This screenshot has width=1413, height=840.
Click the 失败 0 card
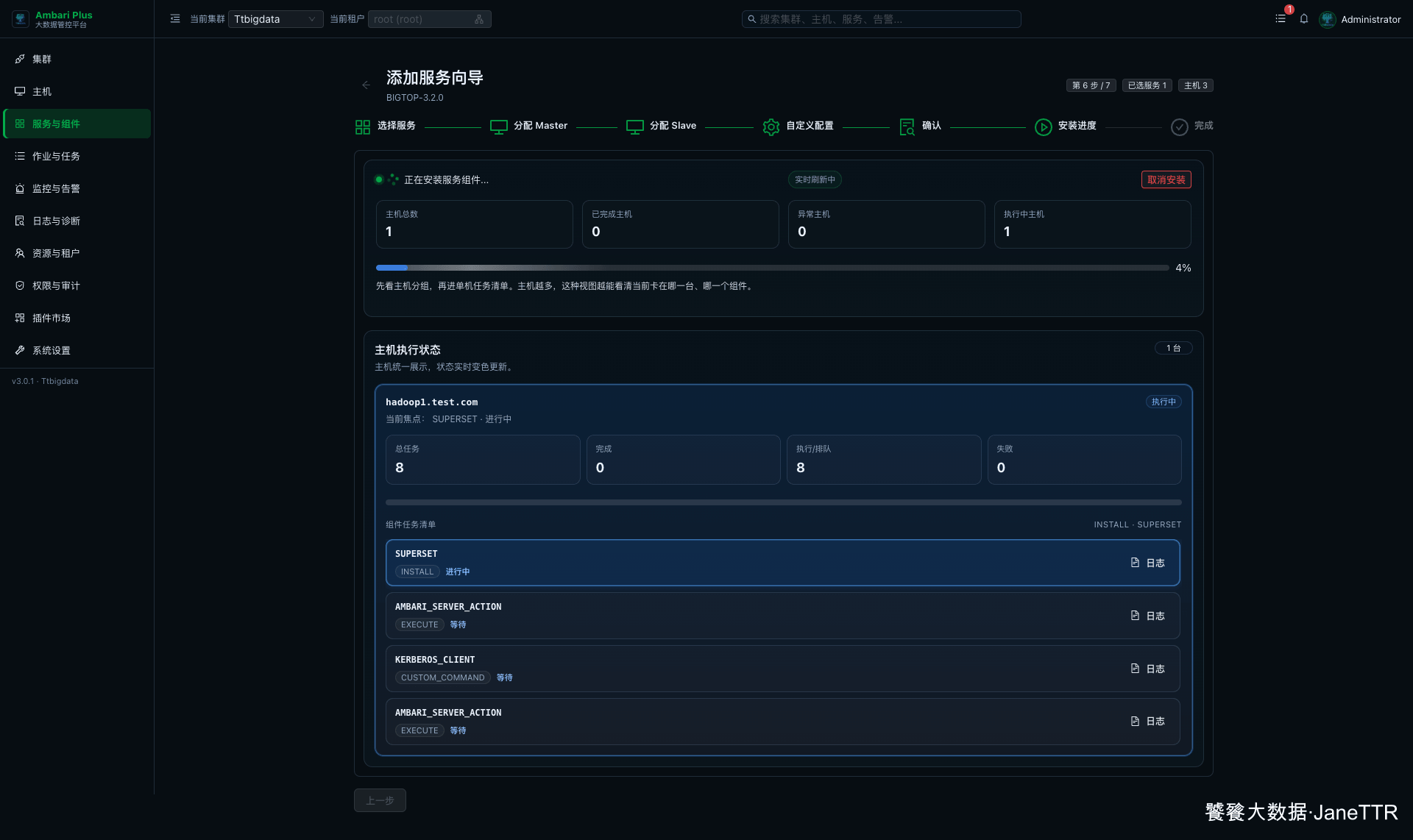pos(1084,460)
